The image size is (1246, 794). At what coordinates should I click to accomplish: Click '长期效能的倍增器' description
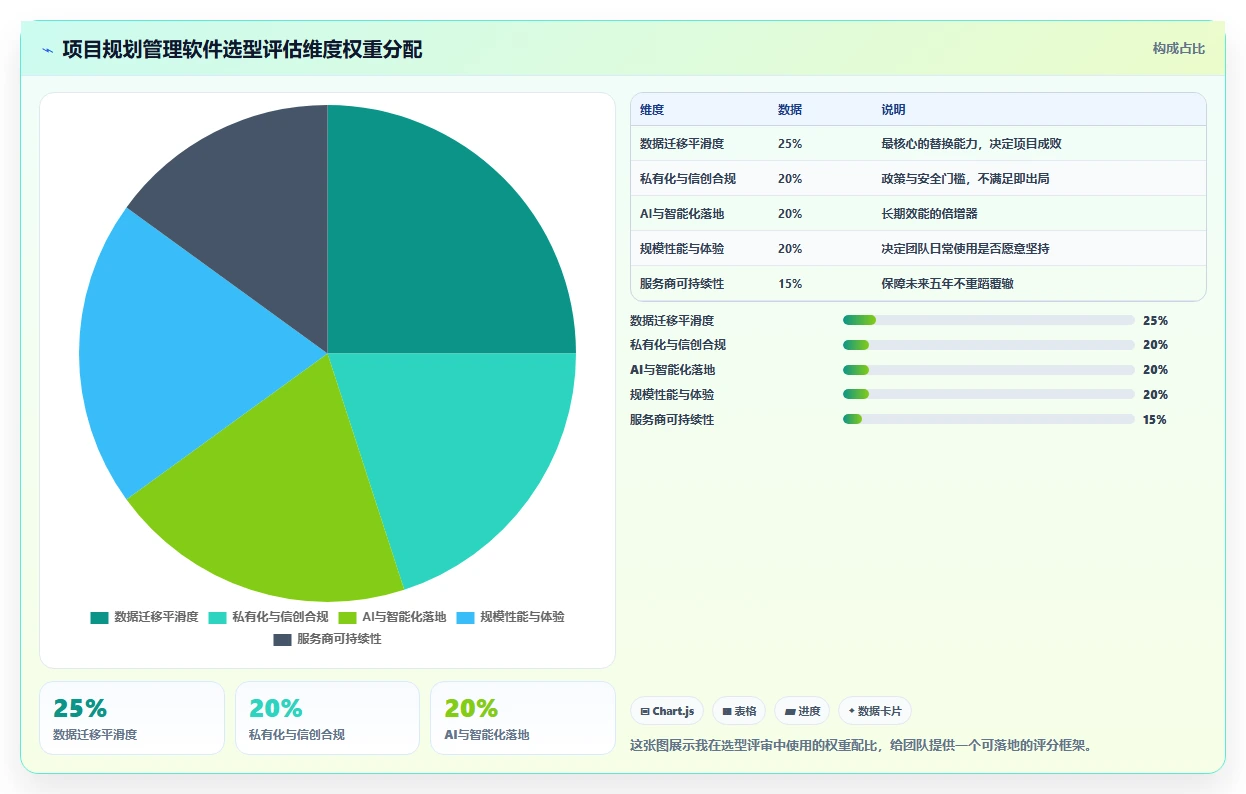tap(929, 214)
